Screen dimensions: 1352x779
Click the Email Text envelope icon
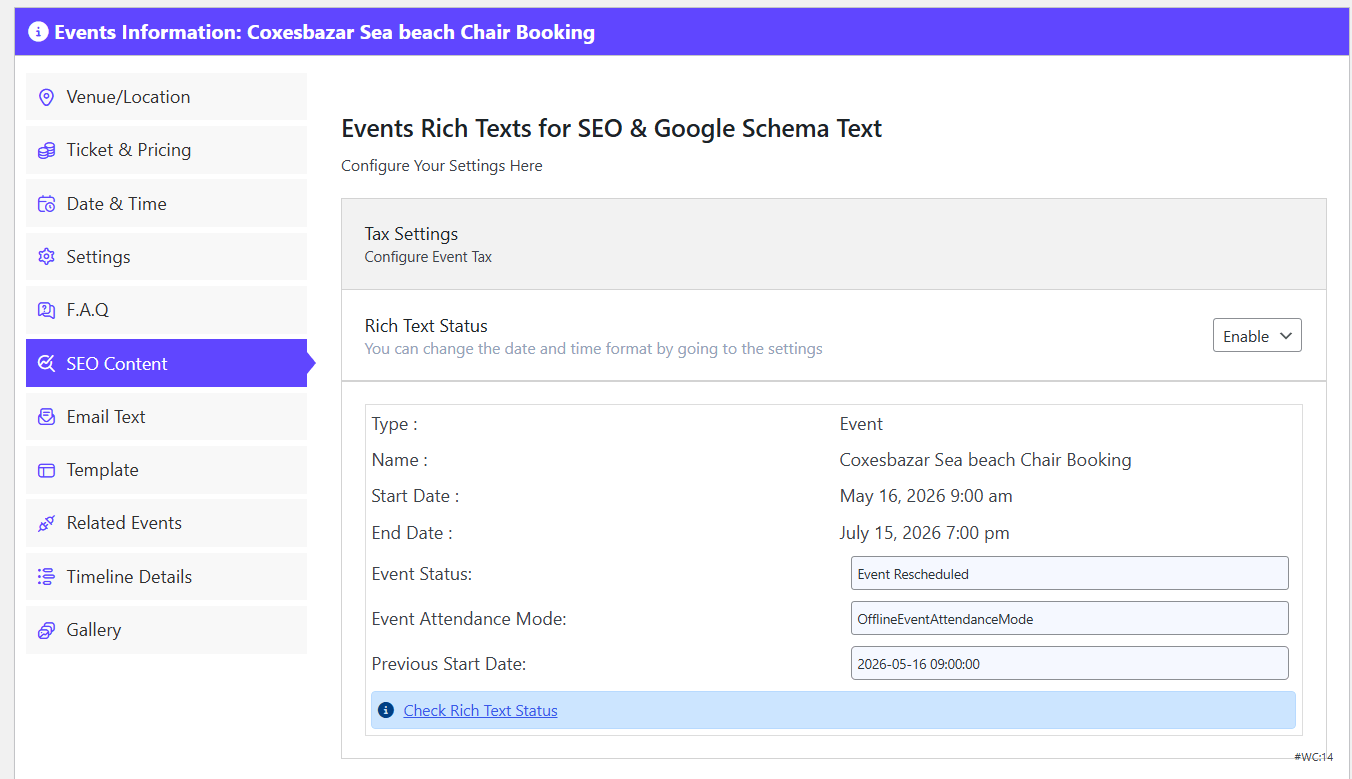[46, 417]
